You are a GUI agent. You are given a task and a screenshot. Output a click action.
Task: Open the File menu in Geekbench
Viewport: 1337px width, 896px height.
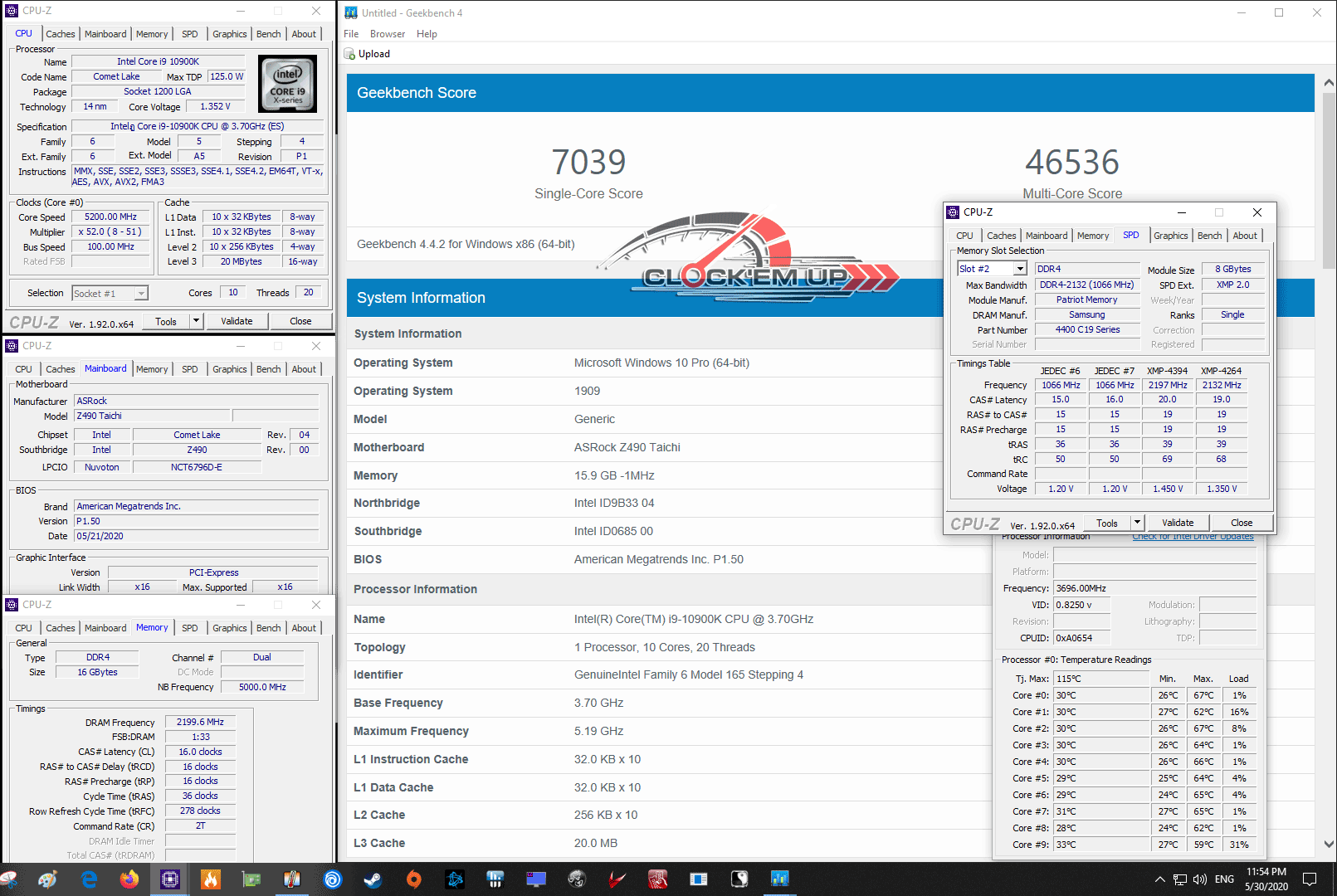[x=351, y=34]
